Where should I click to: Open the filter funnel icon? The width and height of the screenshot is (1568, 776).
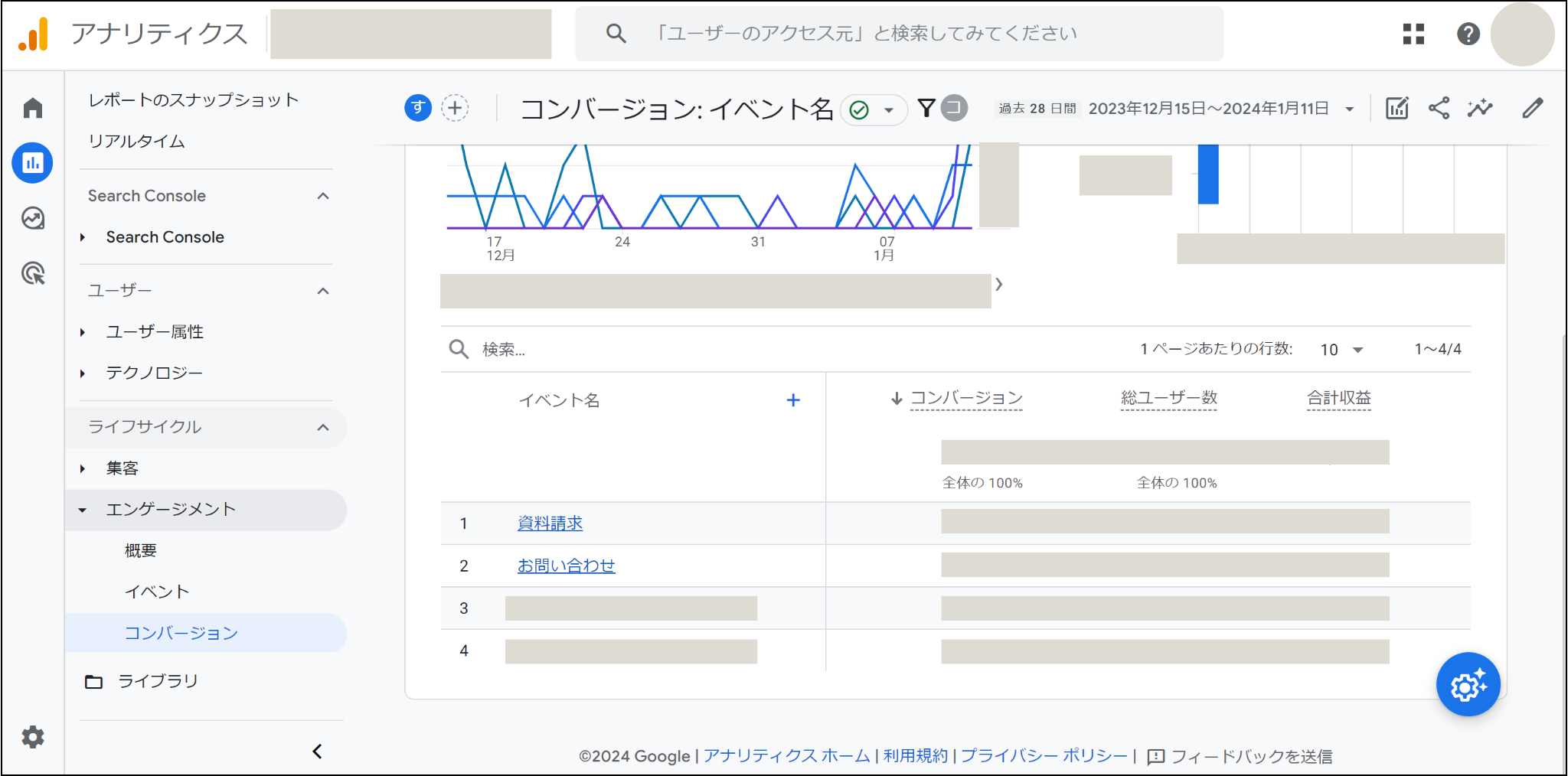point(926,108)
